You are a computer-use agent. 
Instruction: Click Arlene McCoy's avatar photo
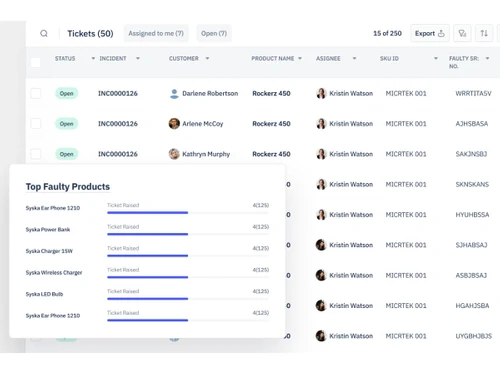[x=174, y=124]
